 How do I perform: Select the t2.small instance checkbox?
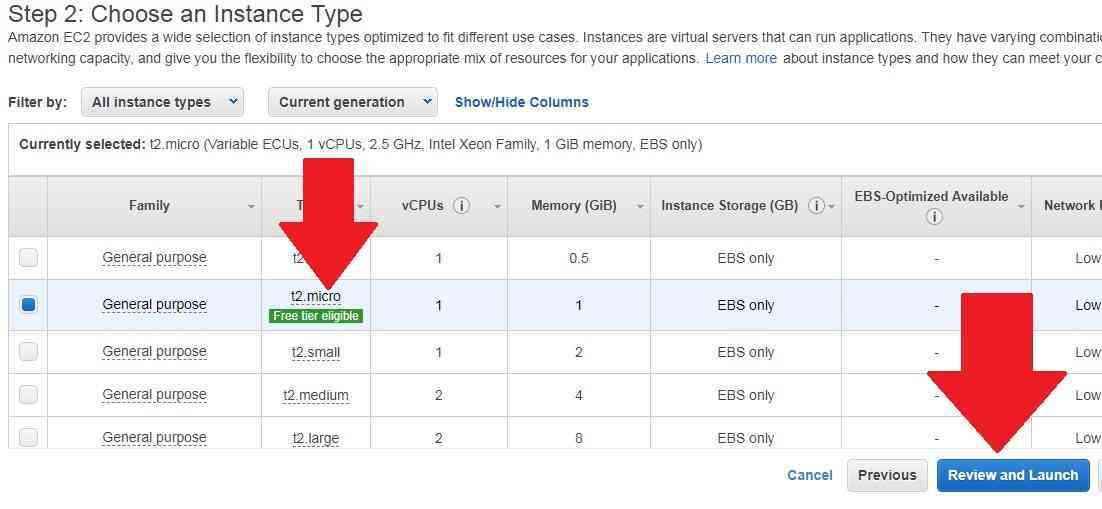pyautogui.click(x=28, y=351)
